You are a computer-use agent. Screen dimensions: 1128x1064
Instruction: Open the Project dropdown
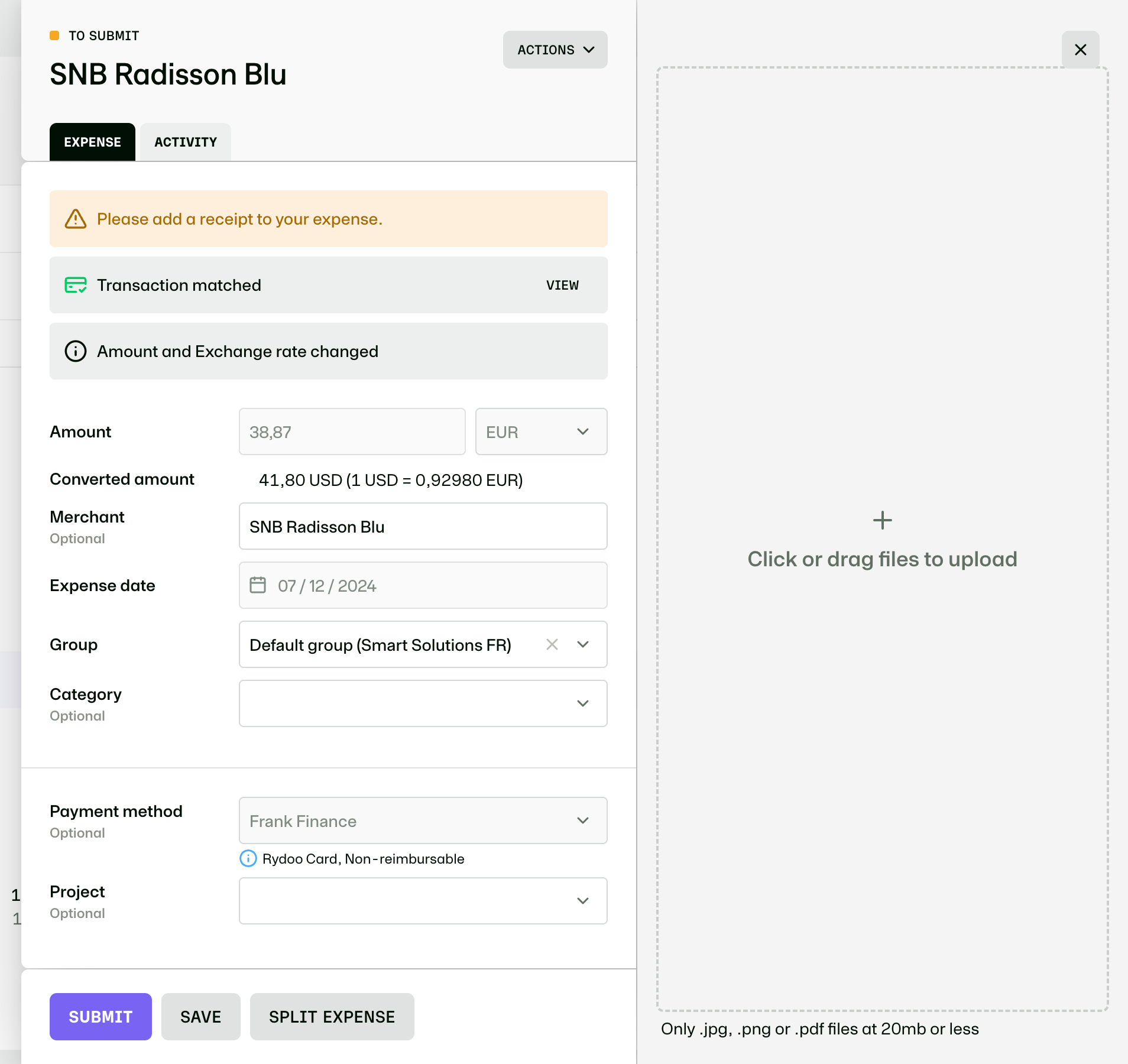pos(423,901)
